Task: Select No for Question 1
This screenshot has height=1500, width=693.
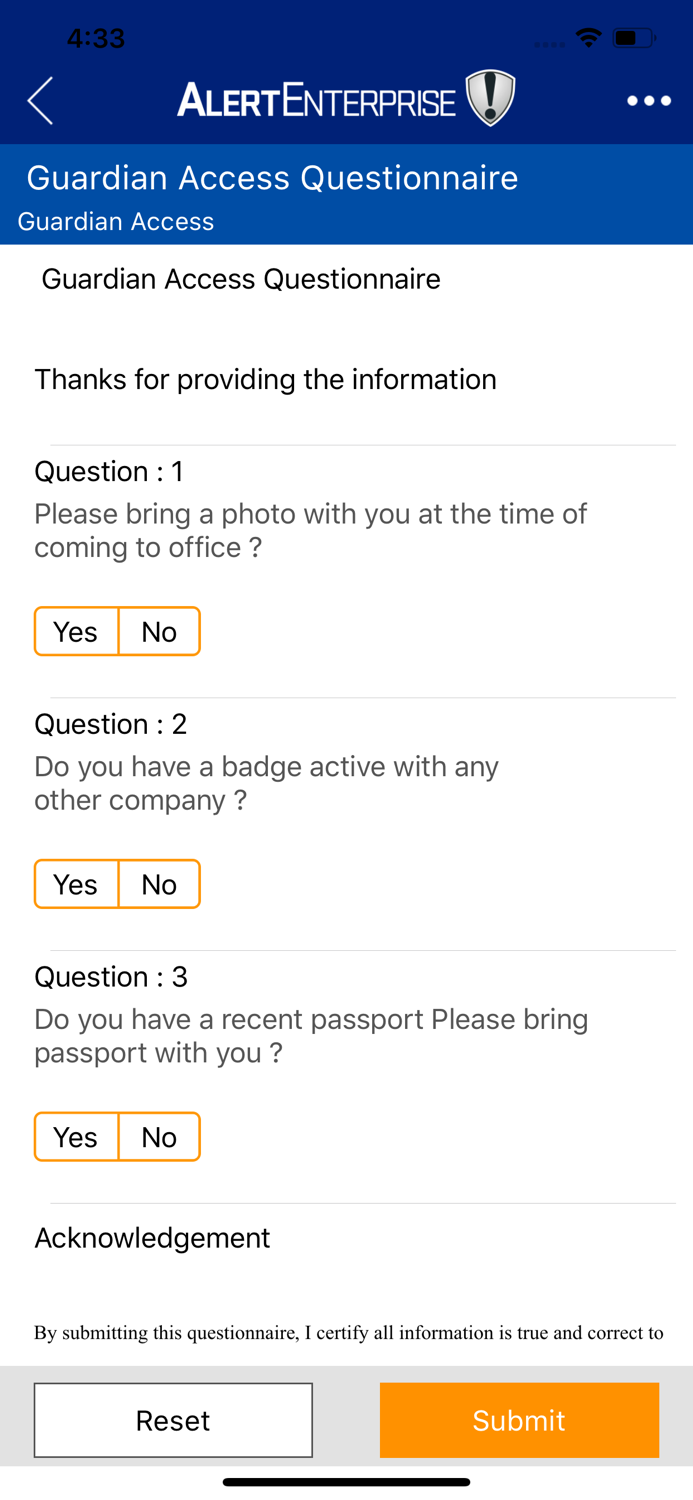Action: pyautogui.click(x=158, y=631)
